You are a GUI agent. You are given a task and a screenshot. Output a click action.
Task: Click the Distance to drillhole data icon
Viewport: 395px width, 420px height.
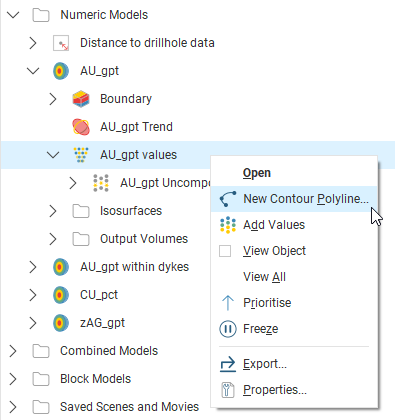[61, 43]
